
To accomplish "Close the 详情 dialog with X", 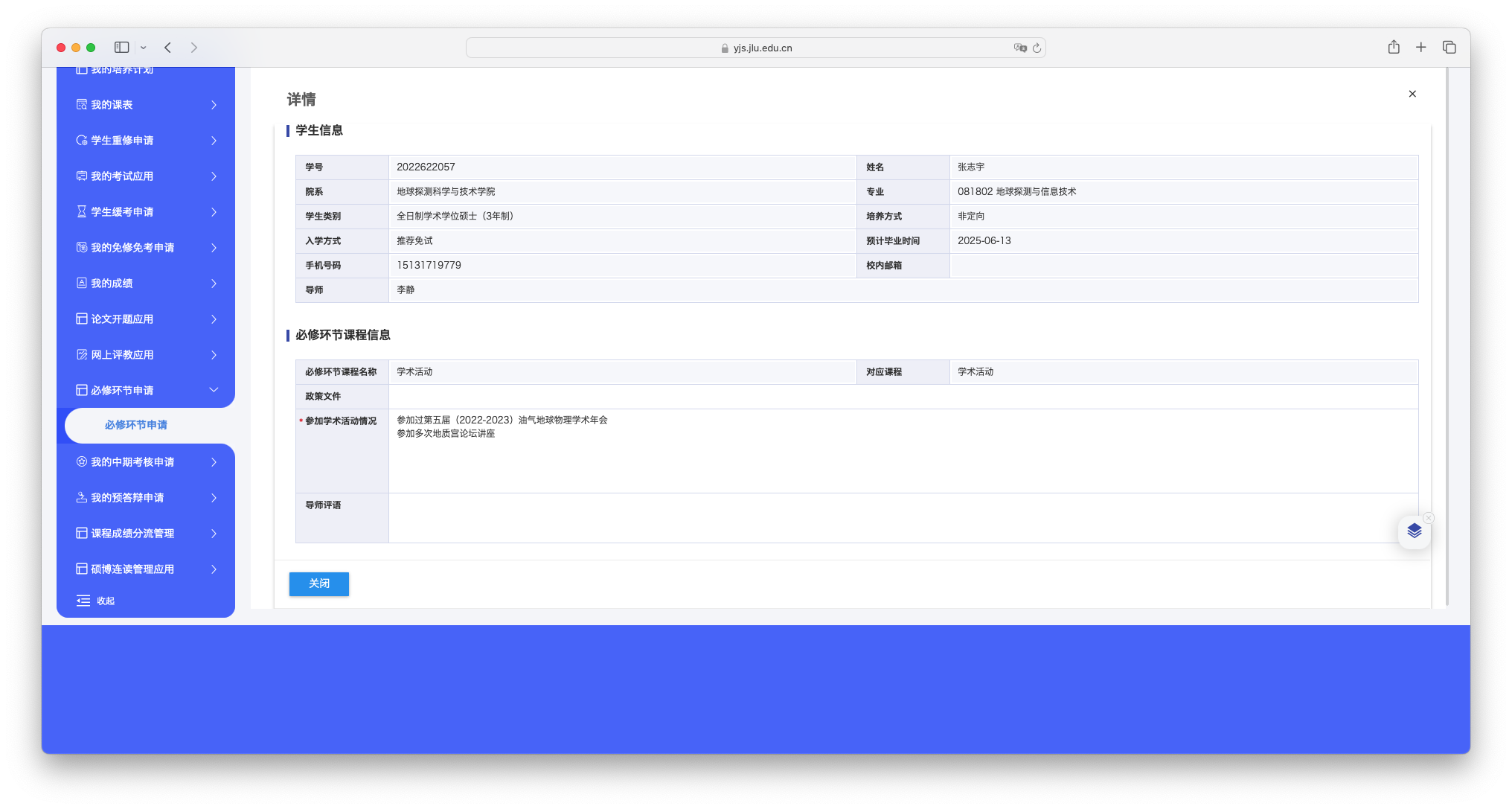I will (1412, 94).
